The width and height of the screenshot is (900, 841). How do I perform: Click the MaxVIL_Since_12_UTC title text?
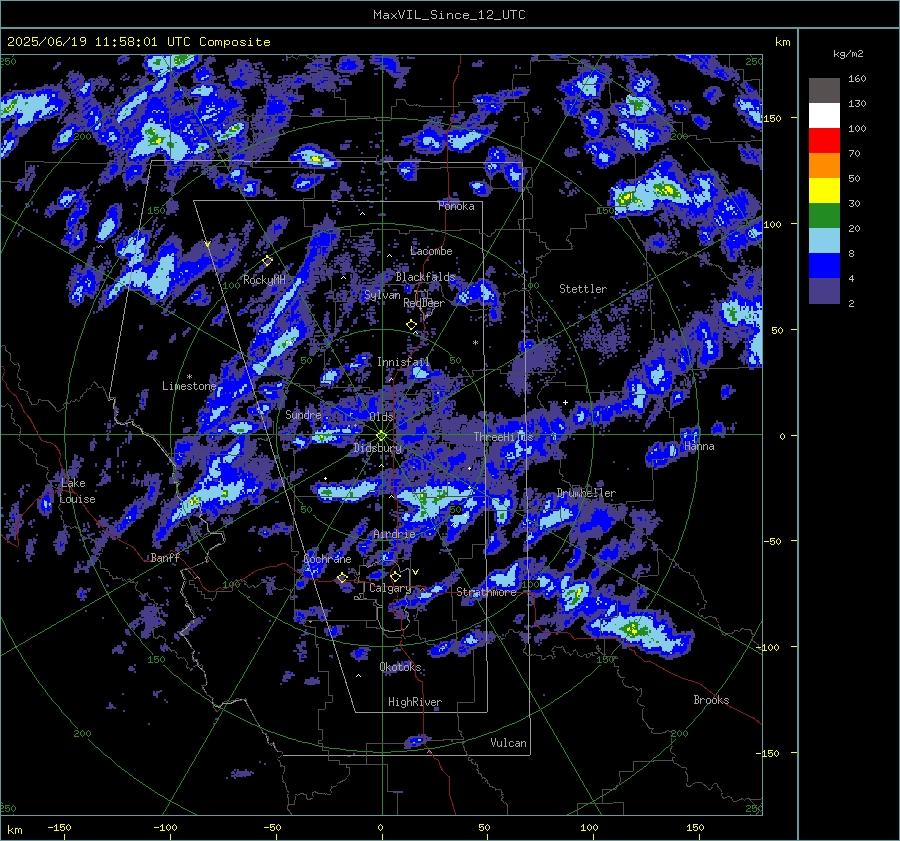(449, 15)
